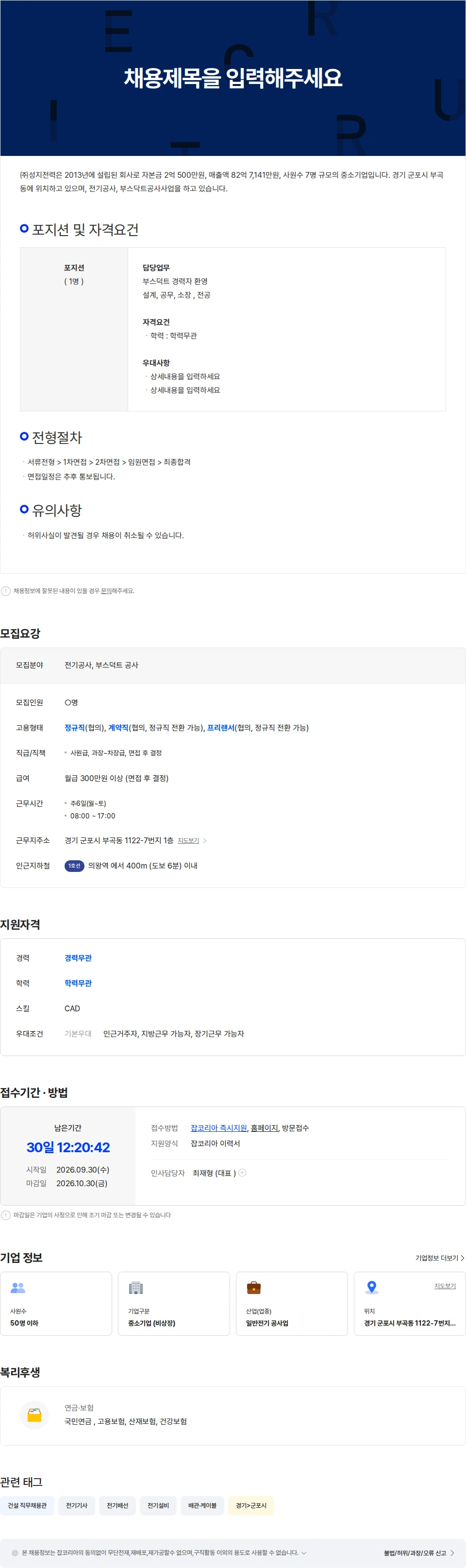
Task: Select the 전기배선 tag
Action: [x=117, y=1505]
